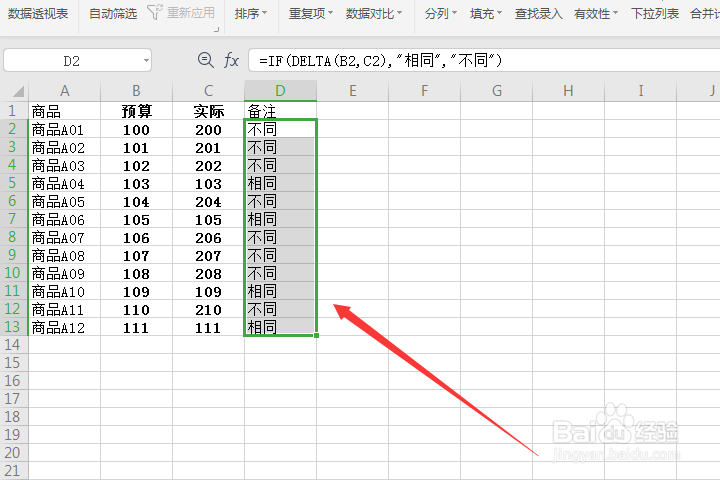Image resolution: width=720 pixels, height=480 pixels.
Task: Click the 重新应用 reapply button
Action: point(191,13)
